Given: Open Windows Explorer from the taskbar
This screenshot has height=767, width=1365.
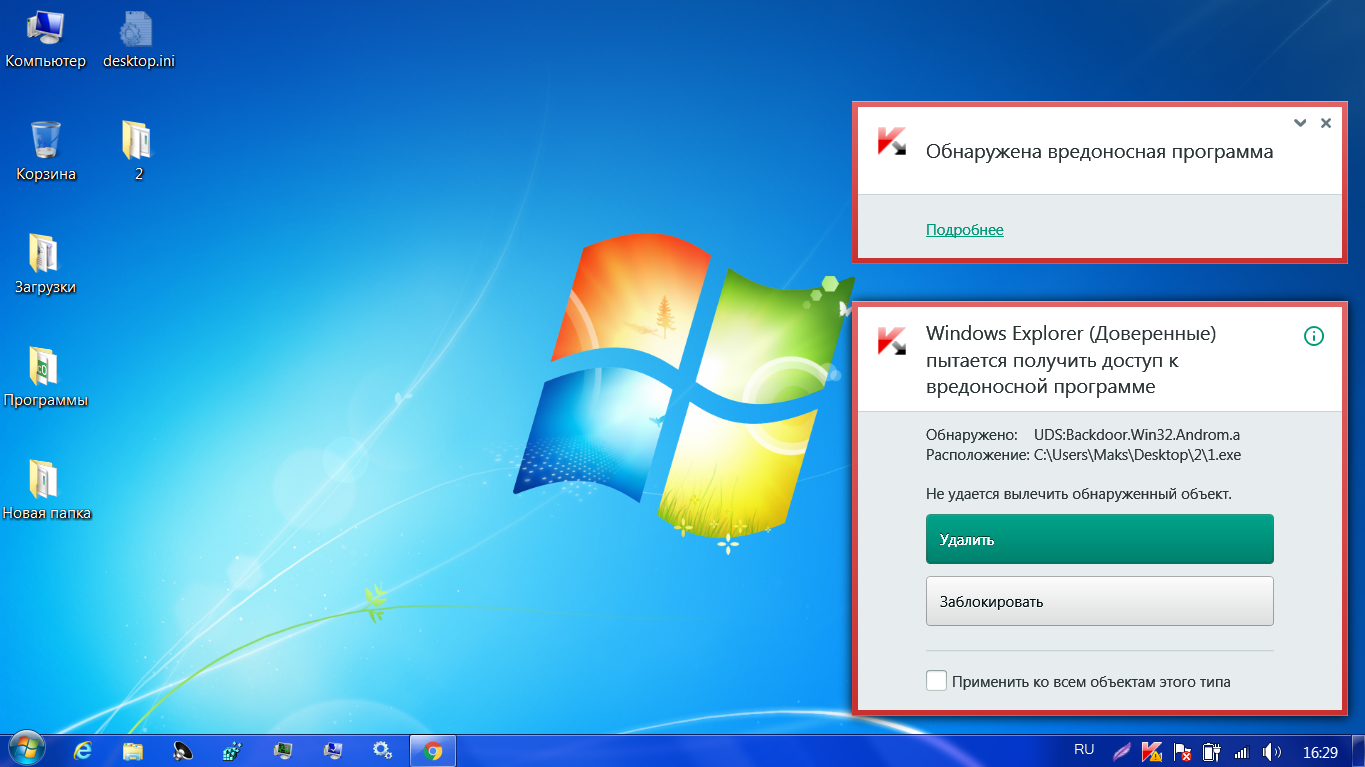Looking at the screenshot, I should 133,750.
